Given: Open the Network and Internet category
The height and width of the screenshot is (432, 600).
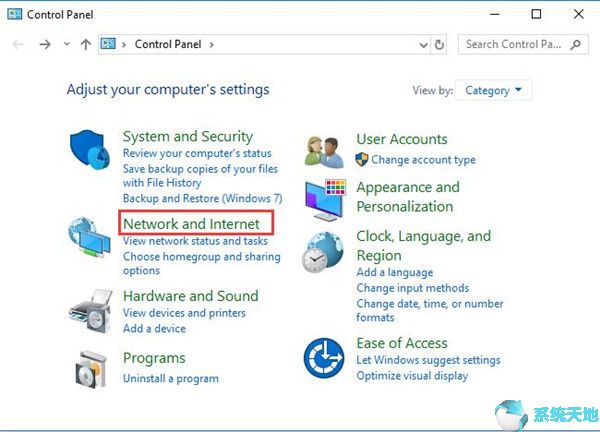Looking at the screenshot, I should pos(191,224).
